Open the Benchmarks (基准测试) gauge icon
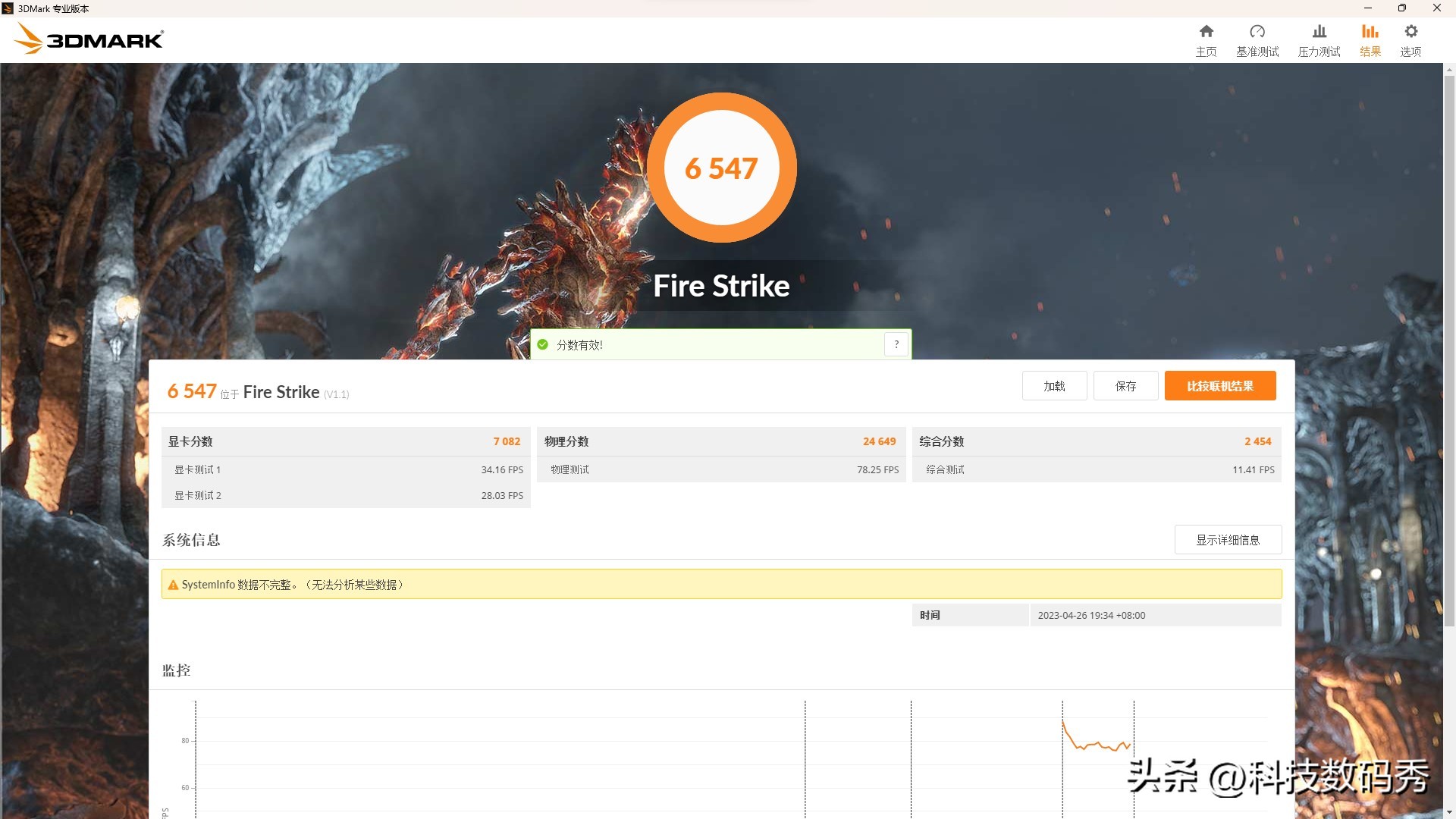The height and width of the screenshot is (819, 1456). coord(1257,32)
